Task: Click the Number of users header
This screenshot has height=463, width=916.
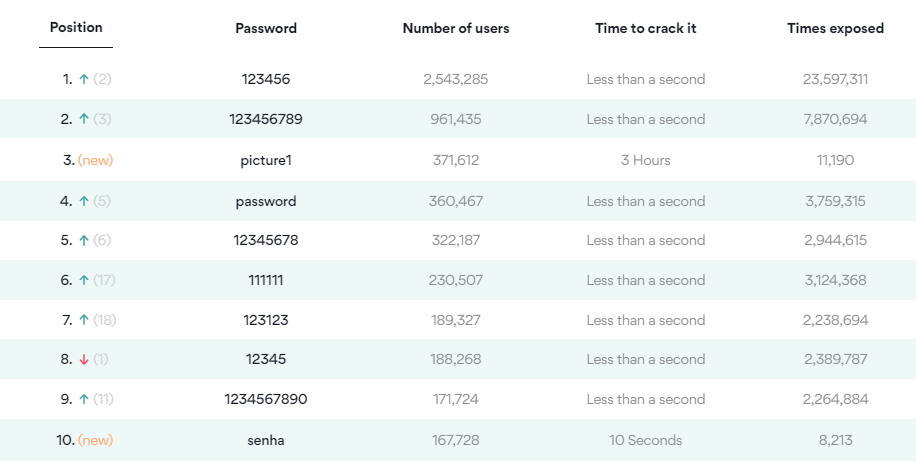Action: (456, 29)
